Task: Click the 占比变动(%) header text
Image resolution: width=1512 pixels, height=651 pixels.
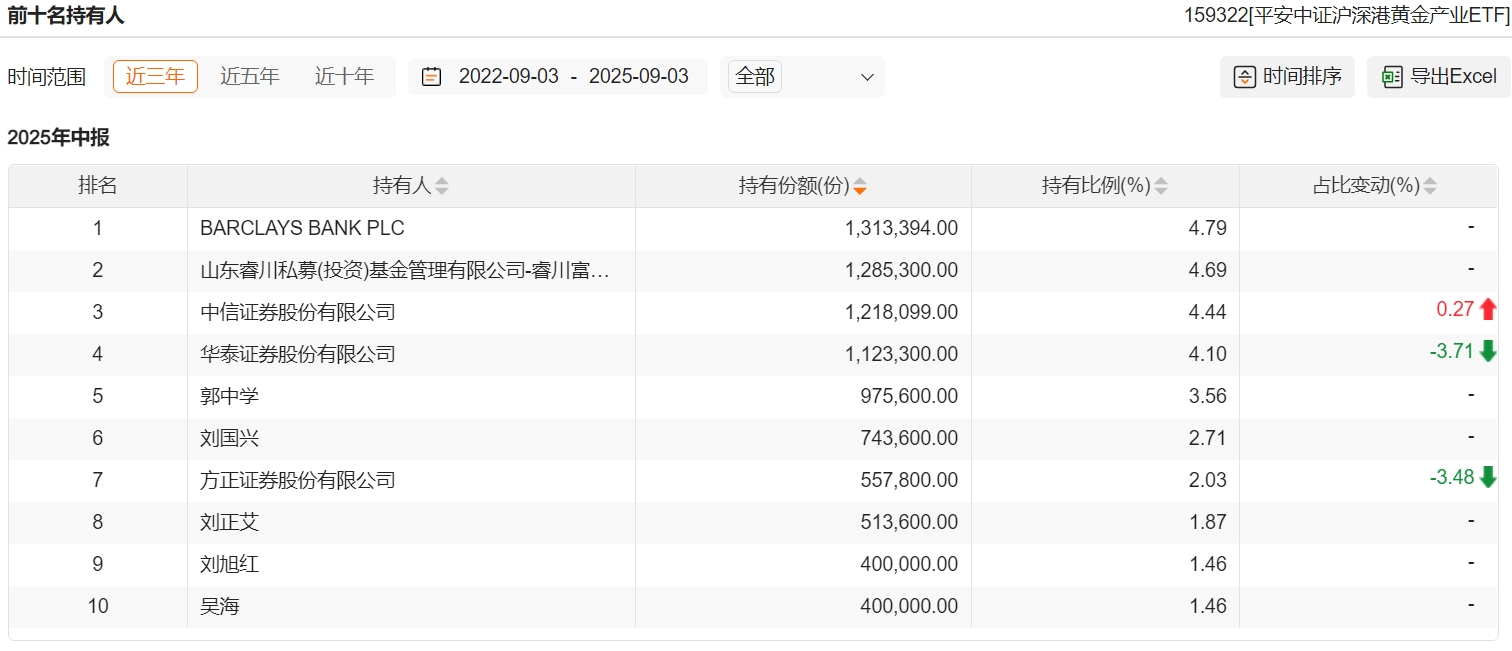Action: (1367, 186)
